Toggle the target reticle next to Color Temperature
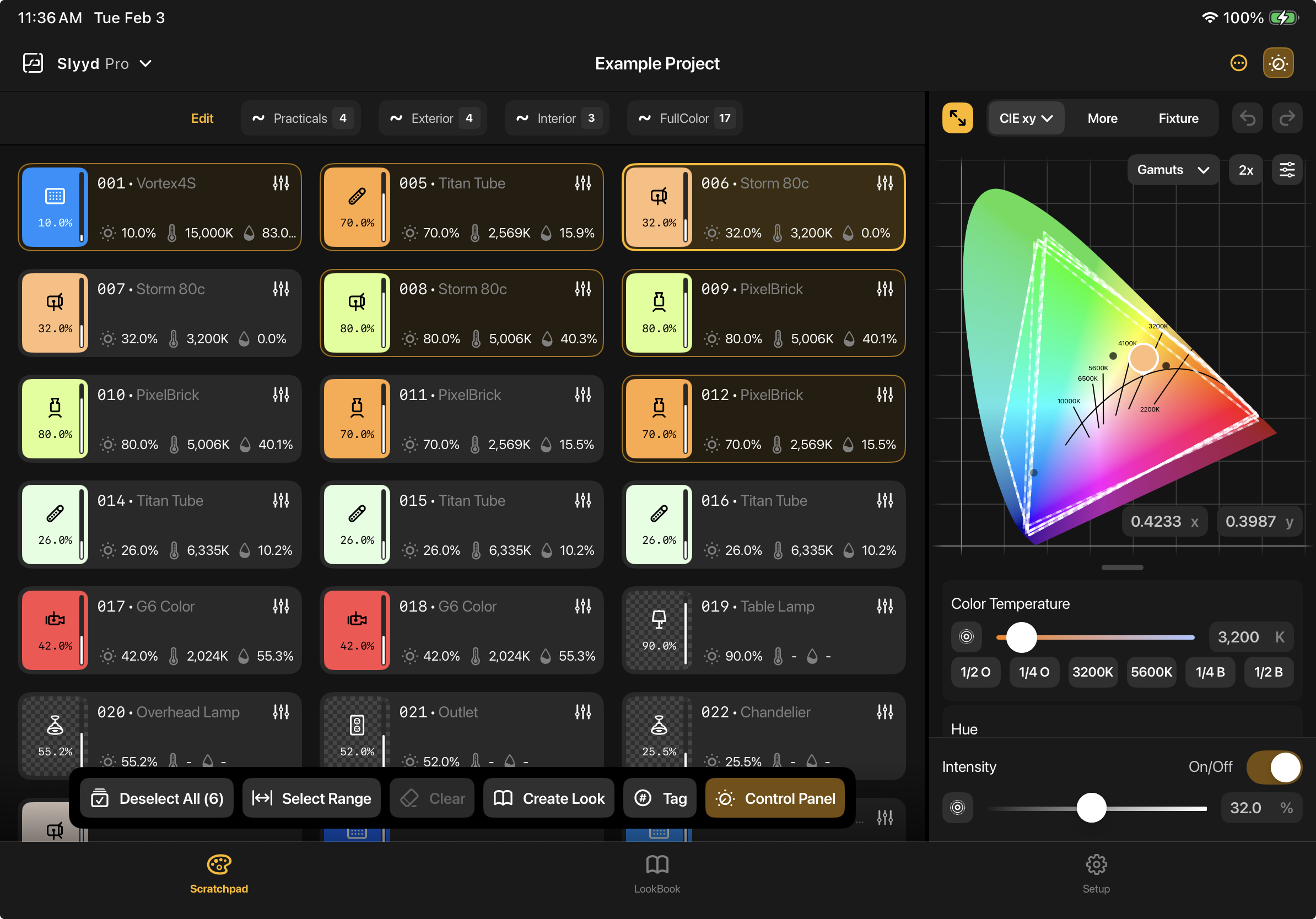Image resolution: width=1316 pixels, height=919 pixels. [x=967, y=636]
